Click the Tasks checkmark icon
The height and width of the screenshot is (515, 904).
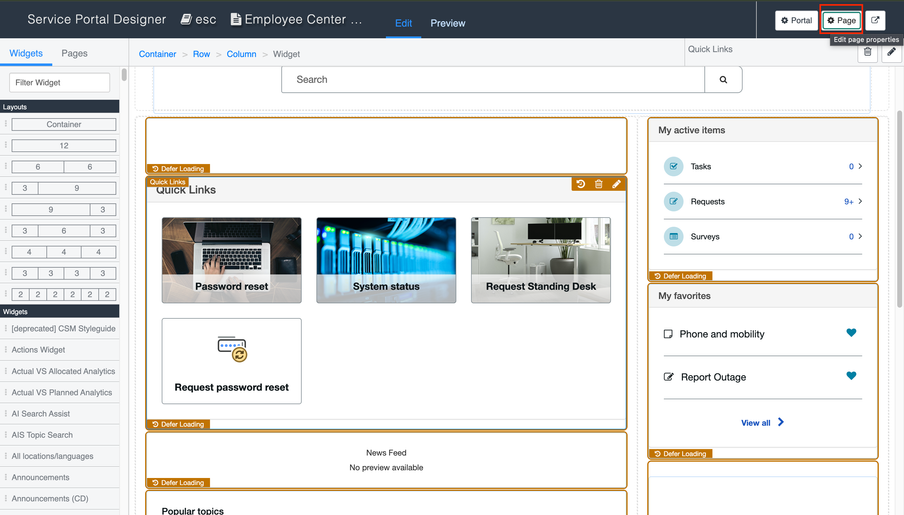coord(673,166)
